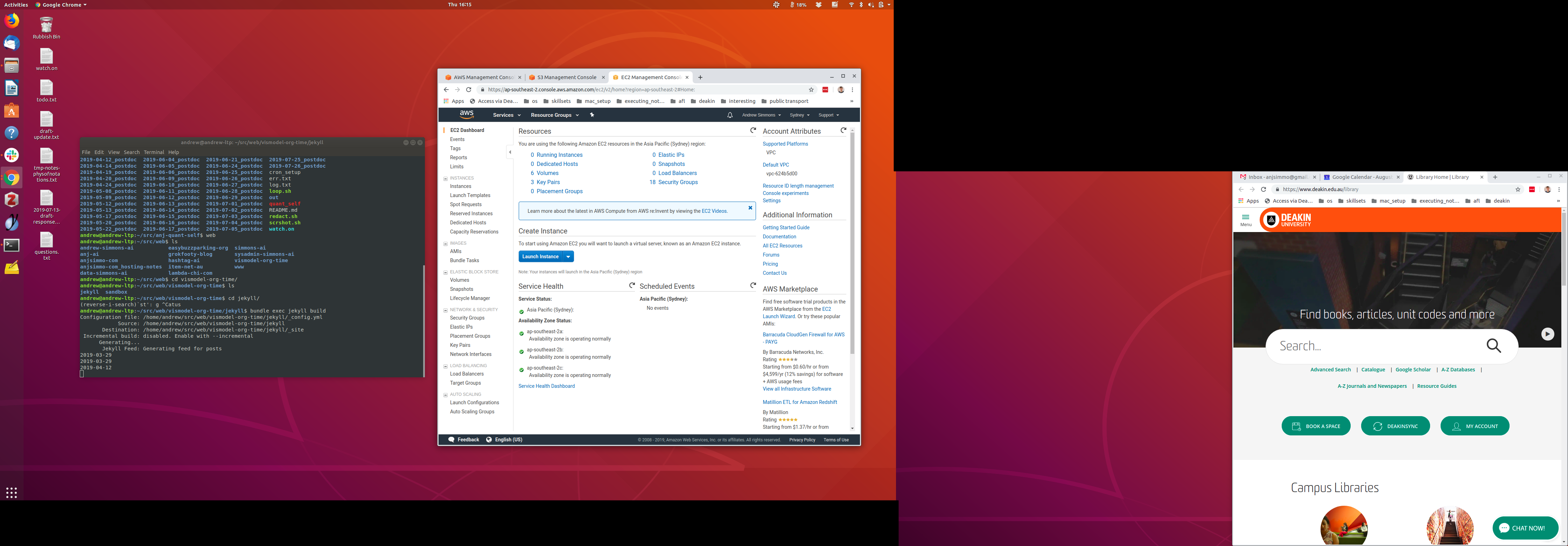The width and height of the screenshot is (1568, 546).
Task: Collapse the INSTANCES sidebar section
Action: click(446, 178)
